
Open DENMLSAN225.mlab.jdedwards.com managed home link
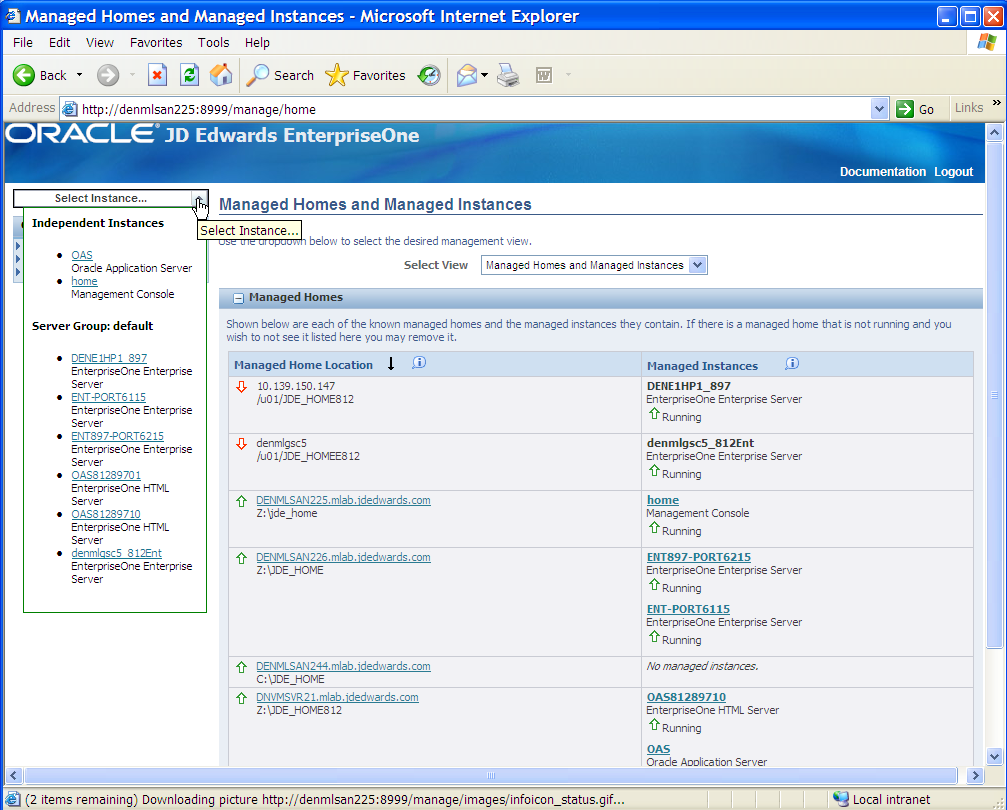(x=343, y=500)
